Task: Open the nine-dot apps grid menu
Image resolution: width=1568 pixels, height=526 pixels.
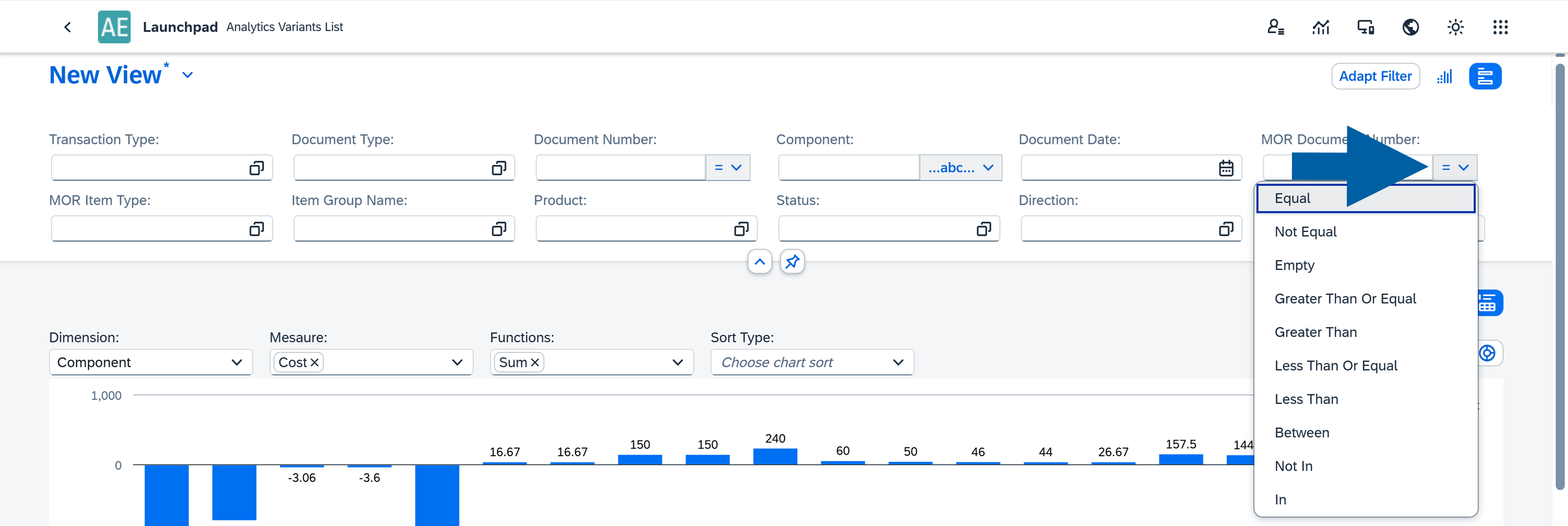Action: click(1500, 27)
